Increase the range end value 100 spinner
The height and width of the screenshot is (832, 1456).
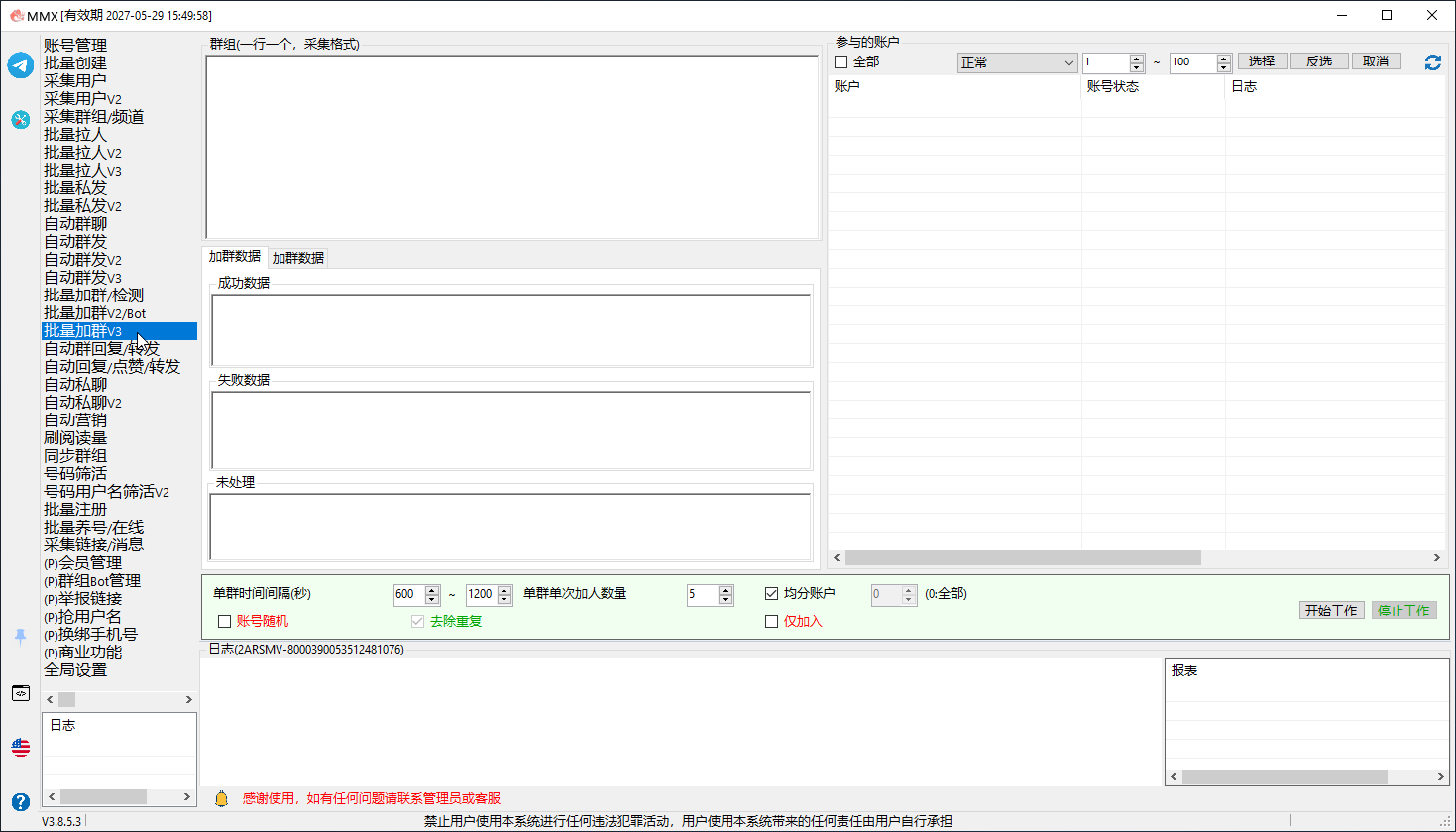[1224, 59]
